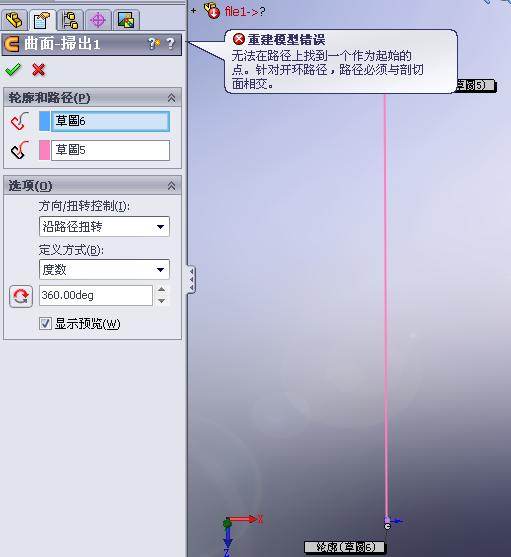511x557 pixels.
Task: Click the 草圖5 callout label in the viewport
Action: point(476,85)
